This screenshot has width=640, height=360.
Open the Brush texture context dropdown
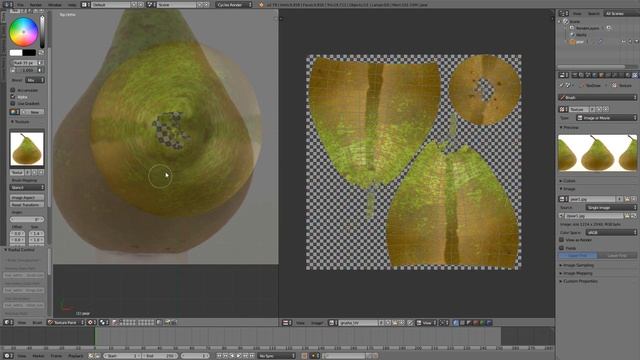(597, 98)
